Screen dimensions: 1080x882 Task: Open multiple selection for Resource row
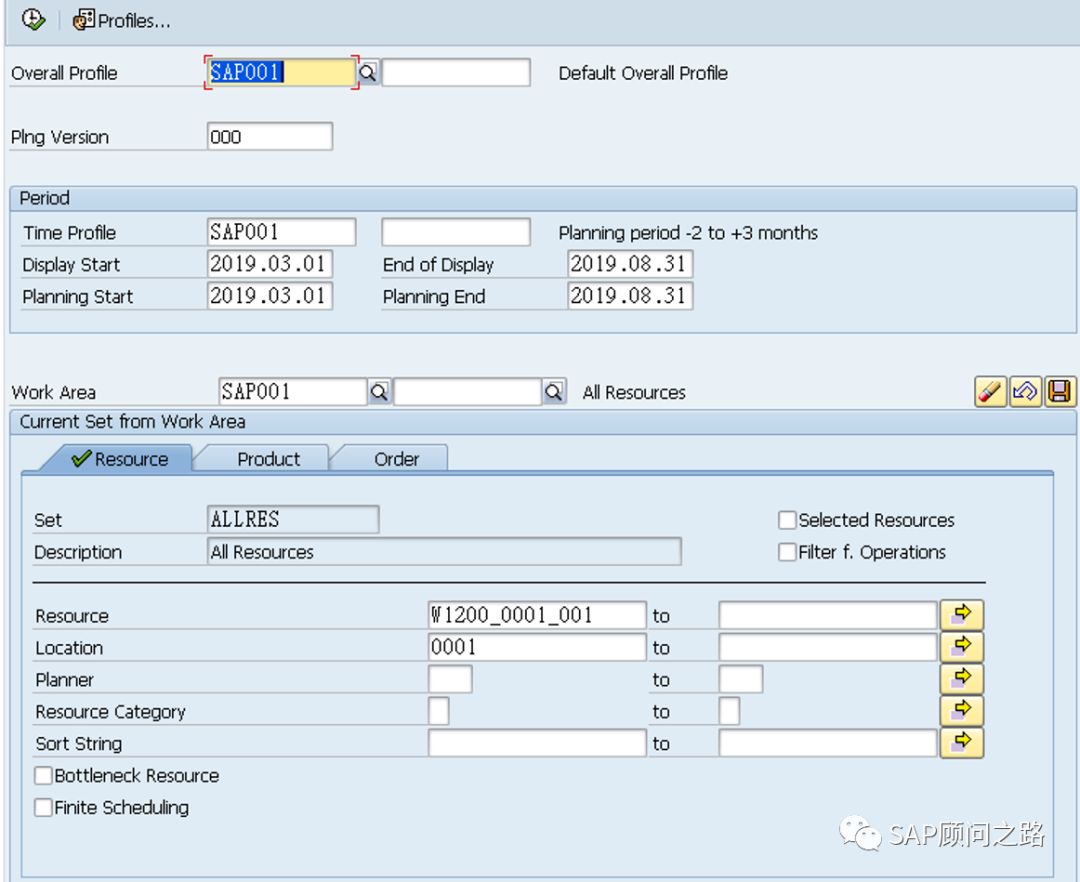pos(962,614)
